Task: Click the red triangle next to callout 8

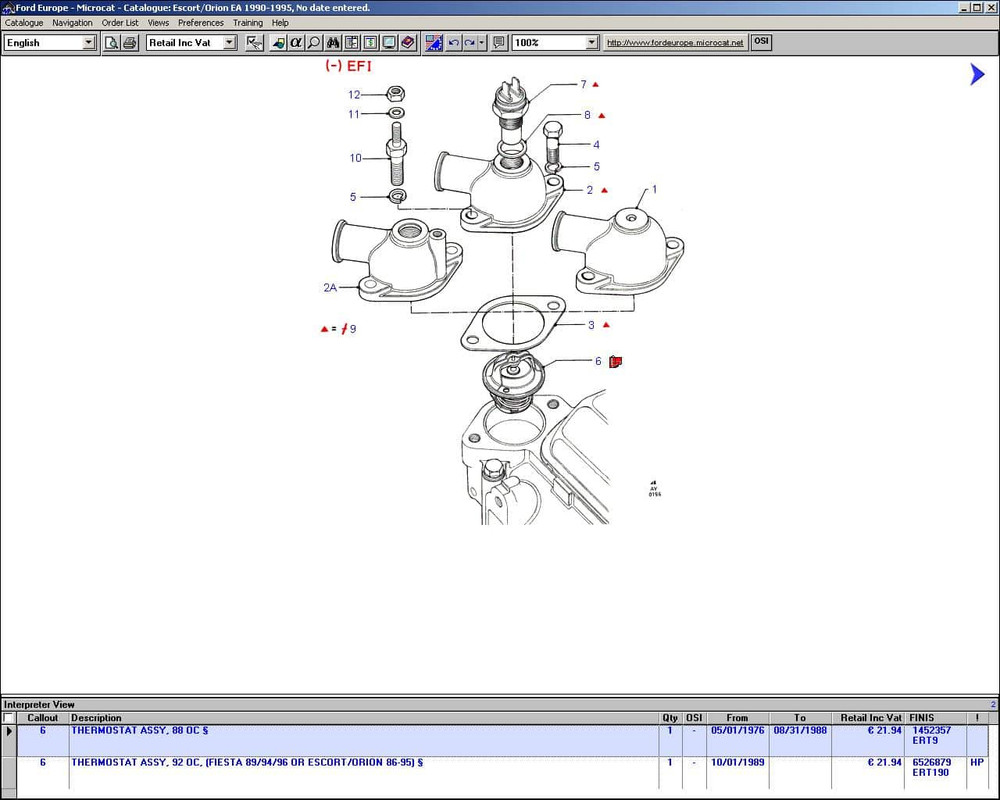Action: click(601, 115)
